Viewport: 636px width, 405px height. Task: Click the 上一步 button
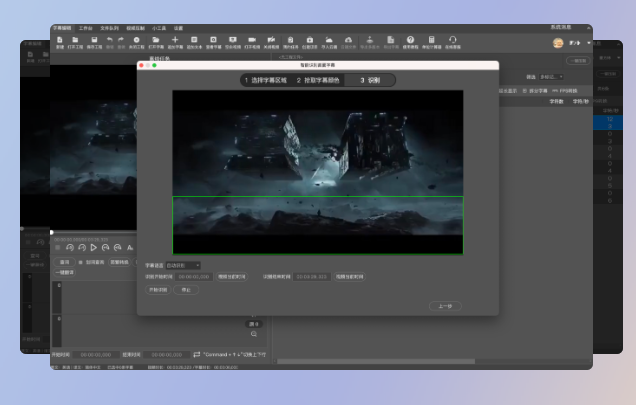pyautogui.click(x=445, y=305)
